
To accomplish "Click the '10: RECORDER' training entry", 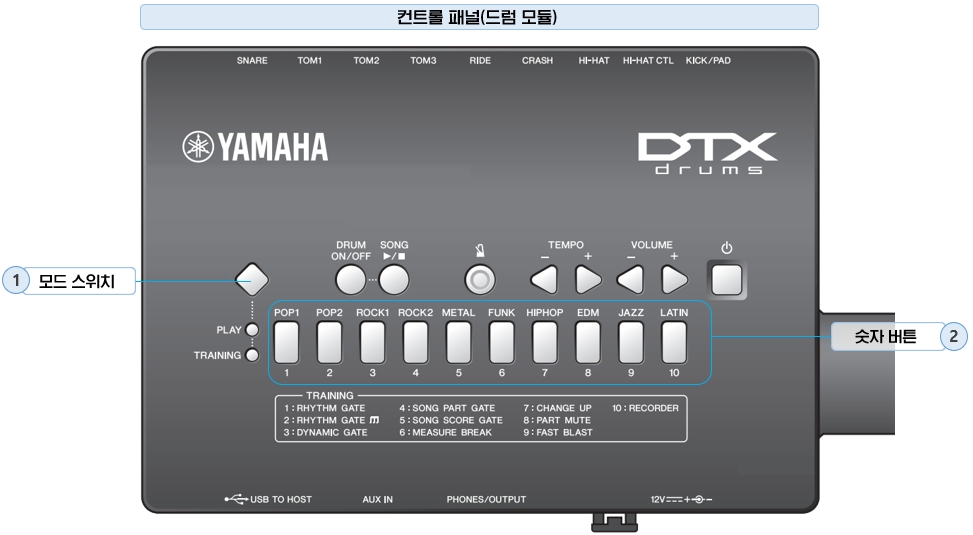I will point(645,408).
